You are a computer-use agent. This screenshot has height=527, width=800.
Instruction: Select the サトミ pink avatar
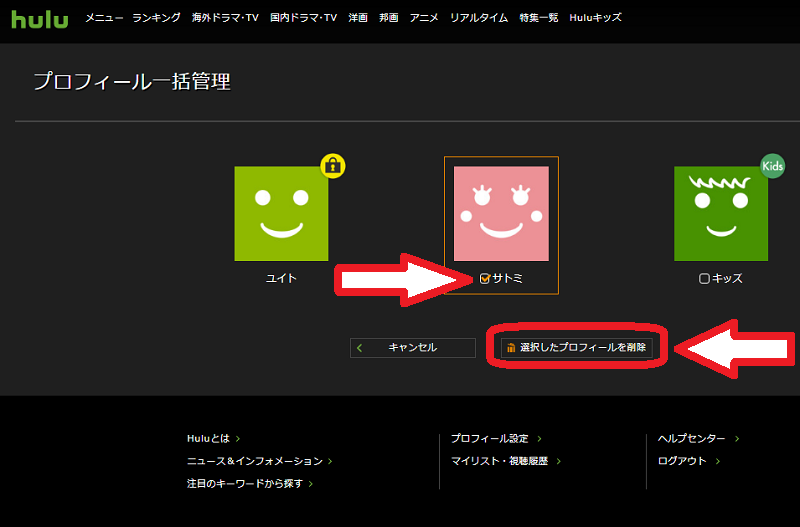pos(502,214)
